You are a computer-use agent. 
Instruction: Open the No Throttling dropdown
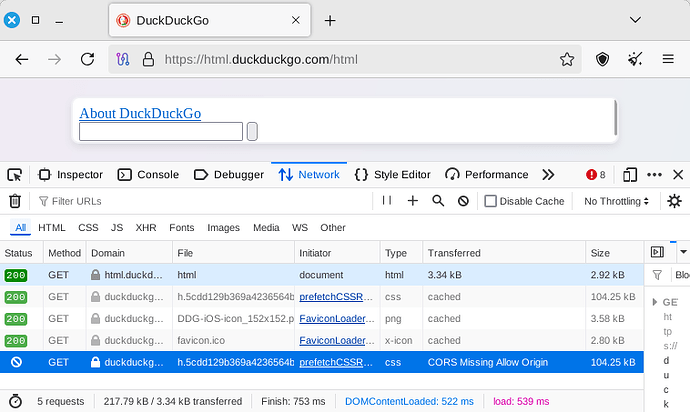617,201
